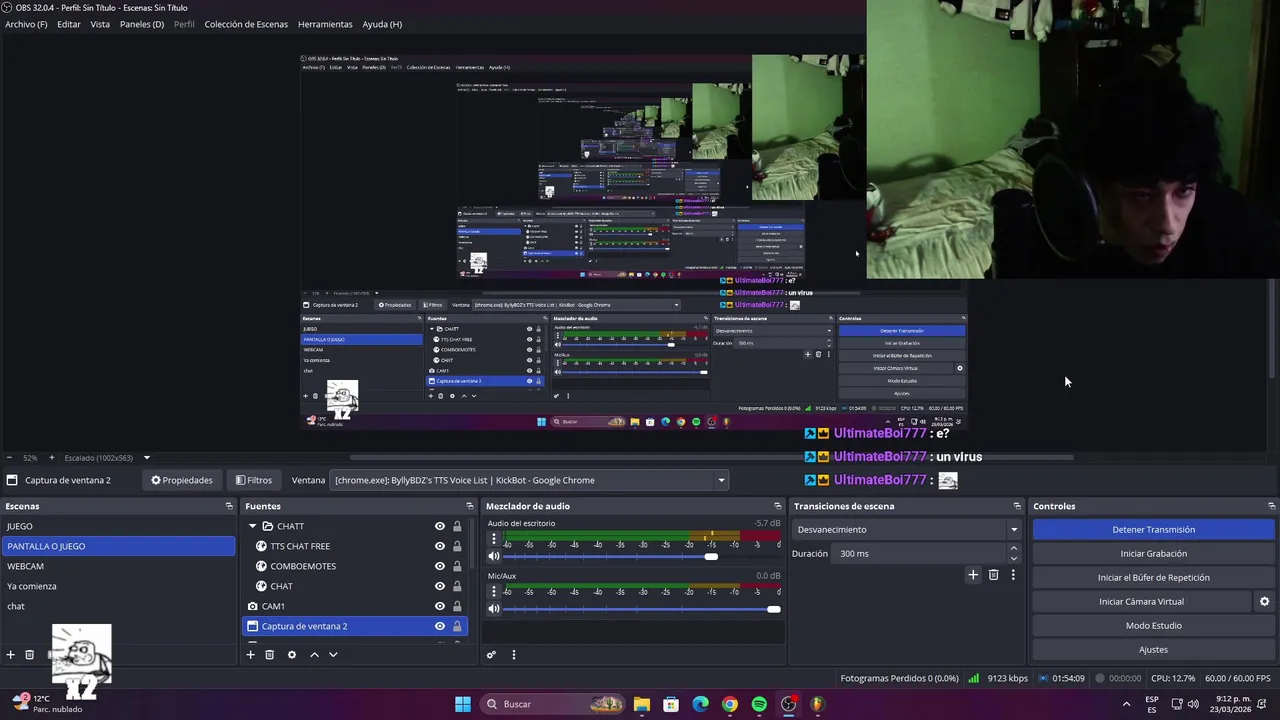Open the Desvanecimiento transition dropdown
The image size is (1280, 720).
(x=907, y=530)
